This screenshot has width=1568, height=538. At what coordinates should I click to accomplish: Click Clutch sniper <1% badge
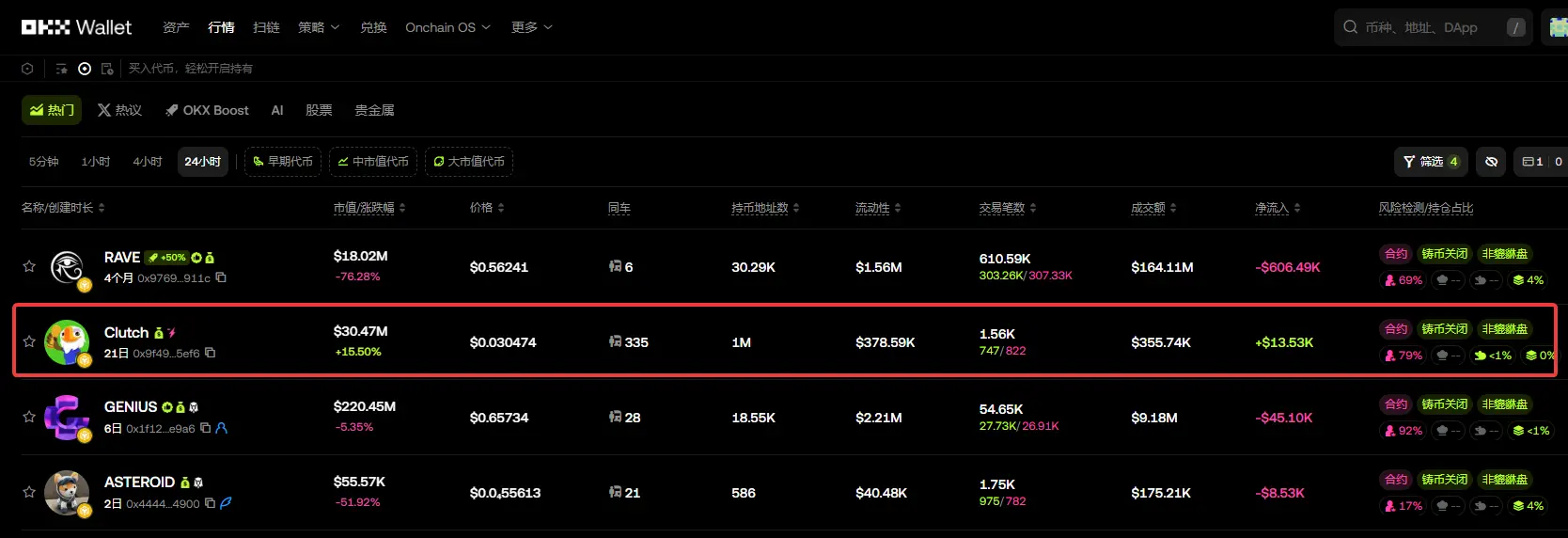tap(1493, 356)
